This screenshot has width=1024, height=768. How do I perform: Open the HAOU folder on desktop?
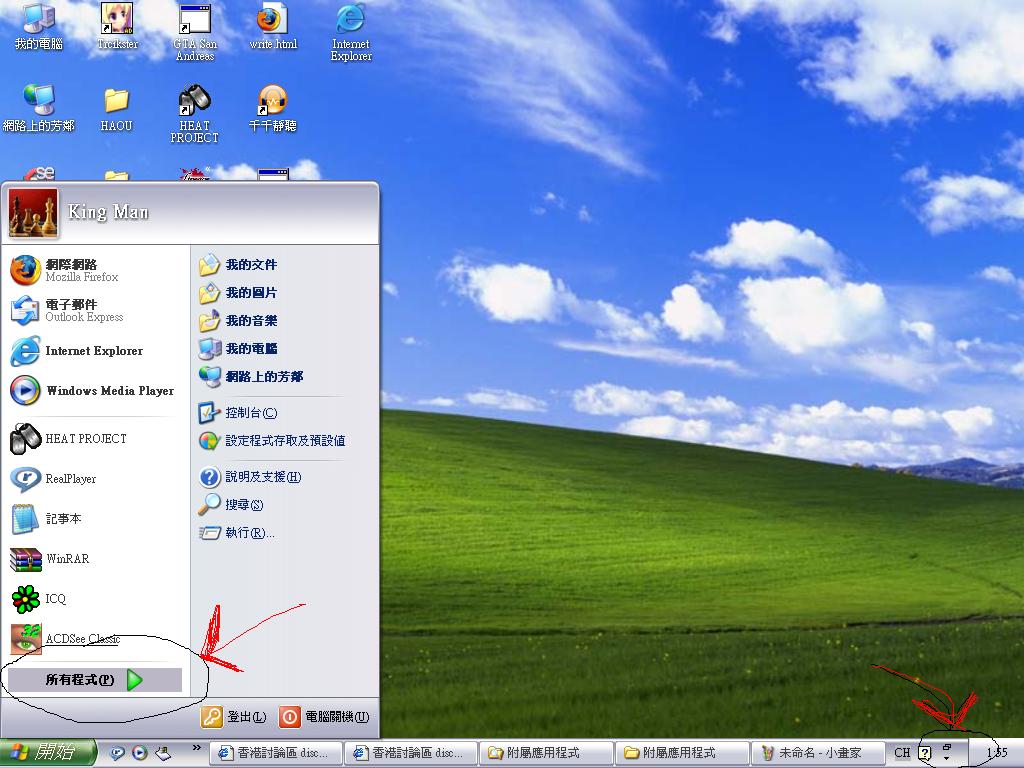coord(116,109)
